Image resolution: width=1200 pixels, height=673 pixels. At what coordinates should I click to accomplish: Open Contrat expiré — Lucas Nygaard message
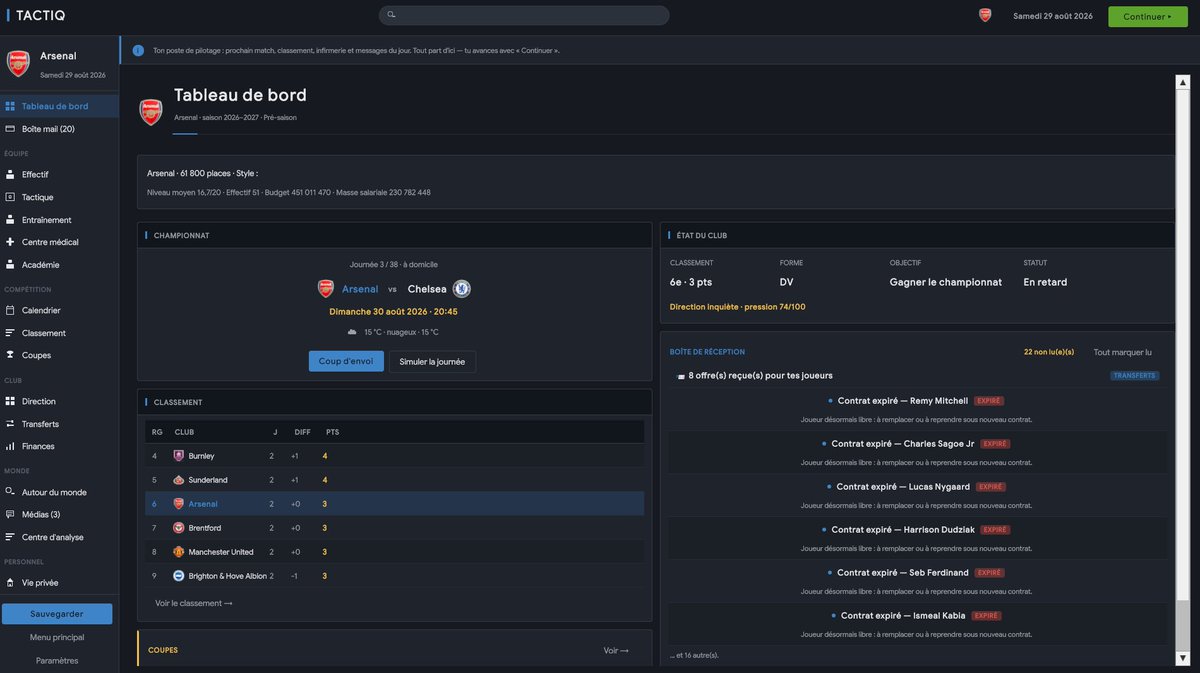pyautogui.click(x=917, y=495)
